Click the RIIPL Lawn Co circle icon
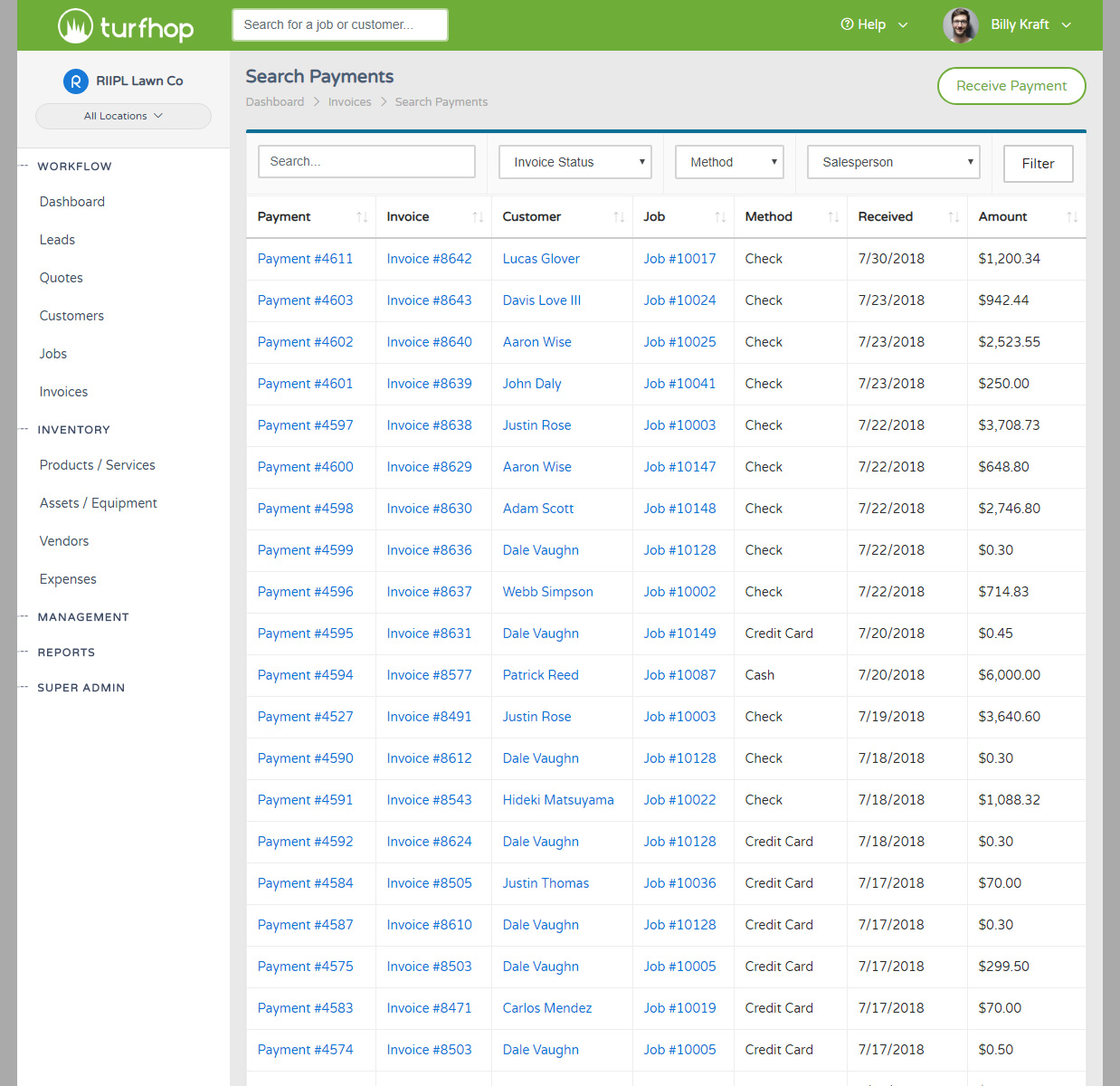 [75, 81]
